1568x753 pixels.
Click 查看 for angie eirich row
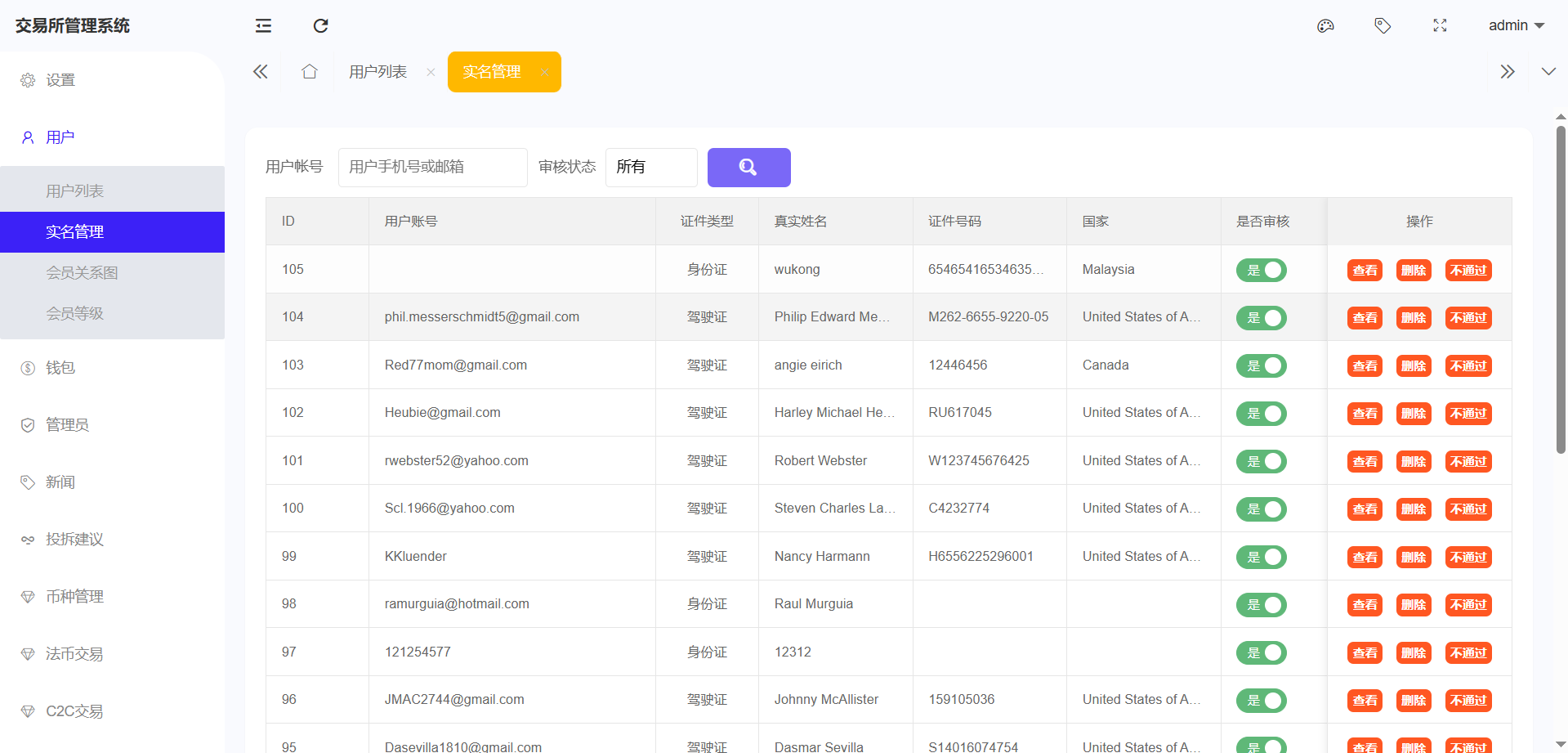click(x=1365, y=366)
